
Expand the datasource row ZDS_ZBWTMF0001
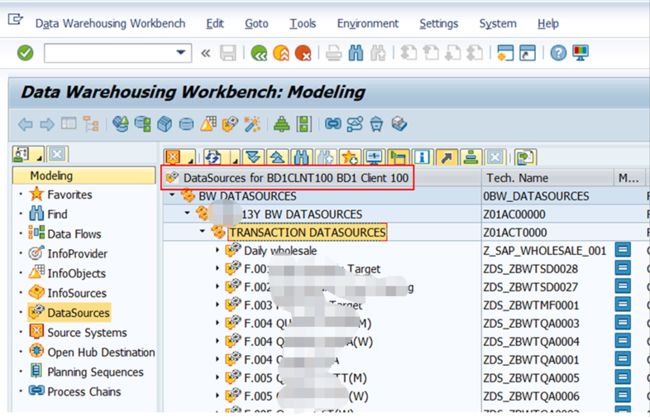(x=217, y=305)
